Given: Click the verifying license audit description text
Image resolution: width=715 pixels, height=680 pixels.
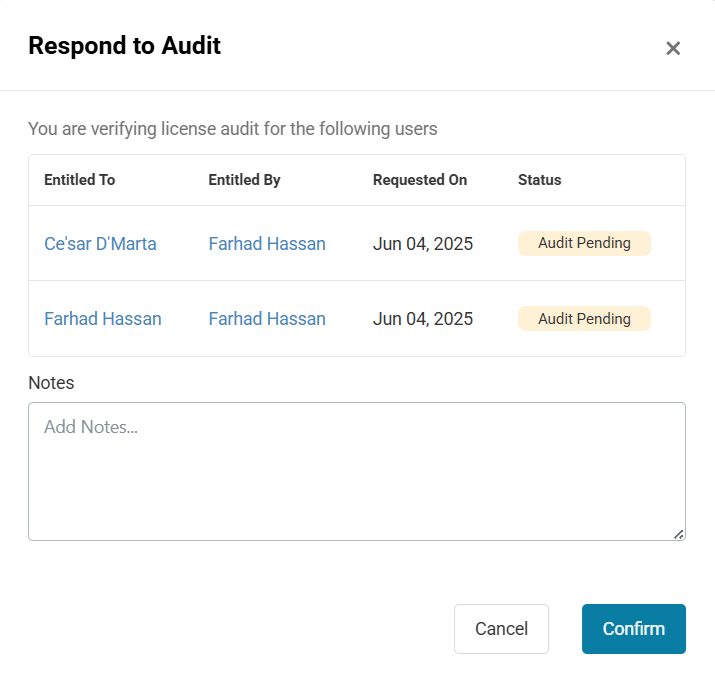Looking at the screenshot, I should point(233,129).
